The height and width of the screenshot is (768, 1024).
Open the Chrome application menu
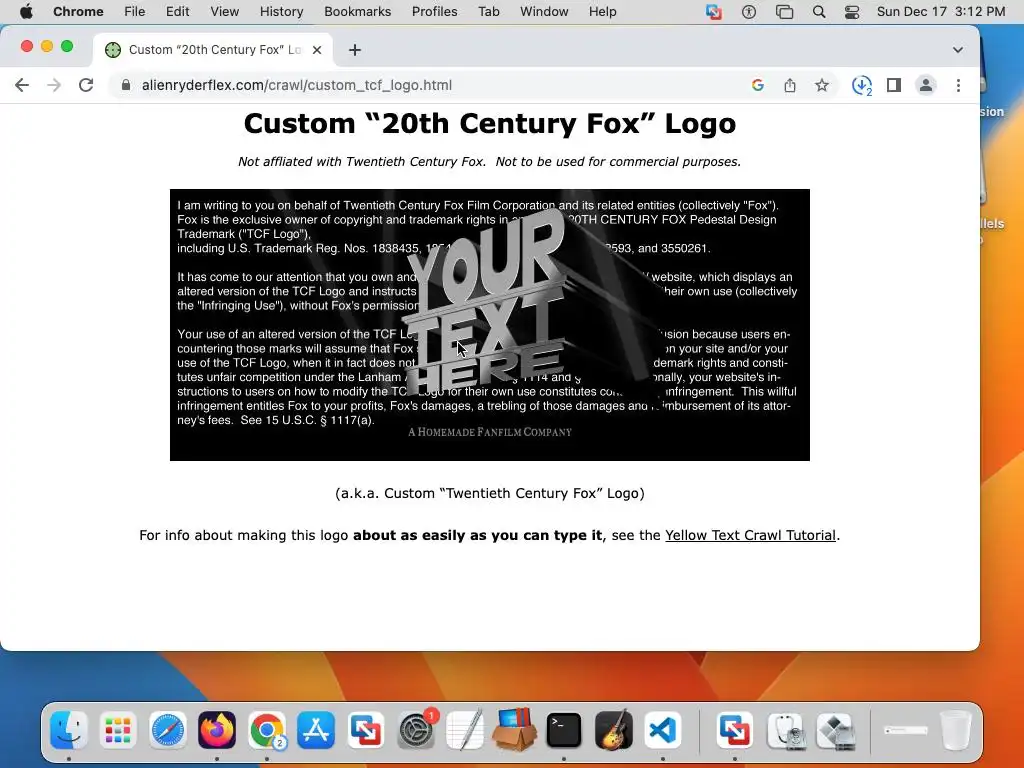point(78,11)
